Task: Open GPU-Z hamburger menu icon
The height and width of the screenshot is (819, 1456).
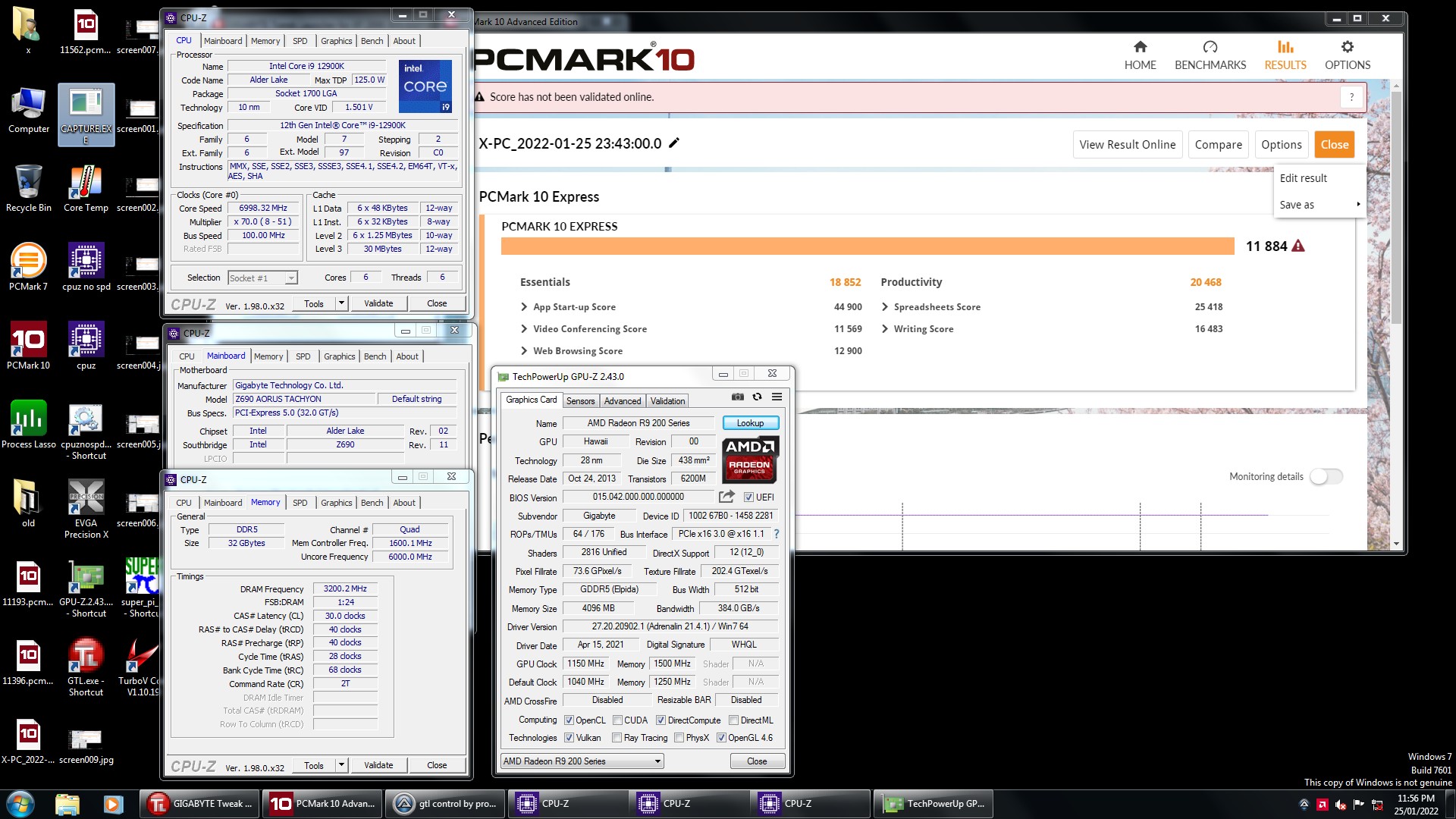Action: click(777, 397)
